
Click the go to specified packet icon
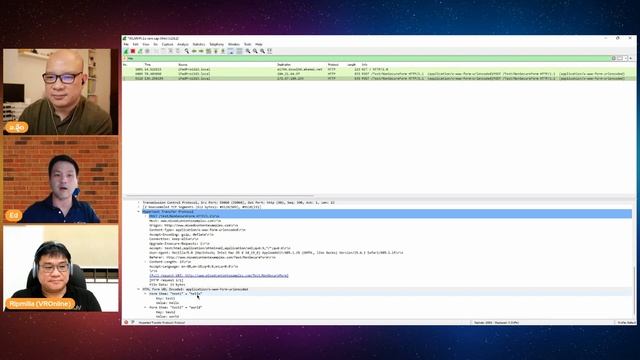208,51
